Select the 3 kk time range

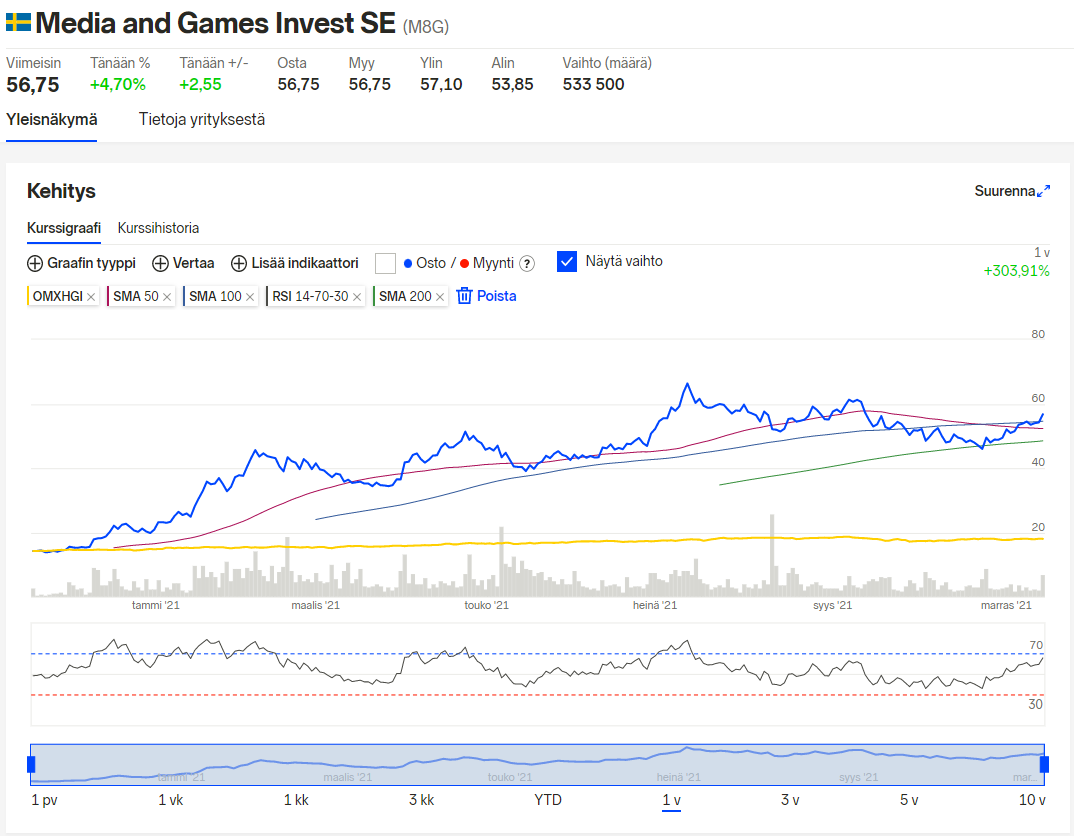point(421,800)
